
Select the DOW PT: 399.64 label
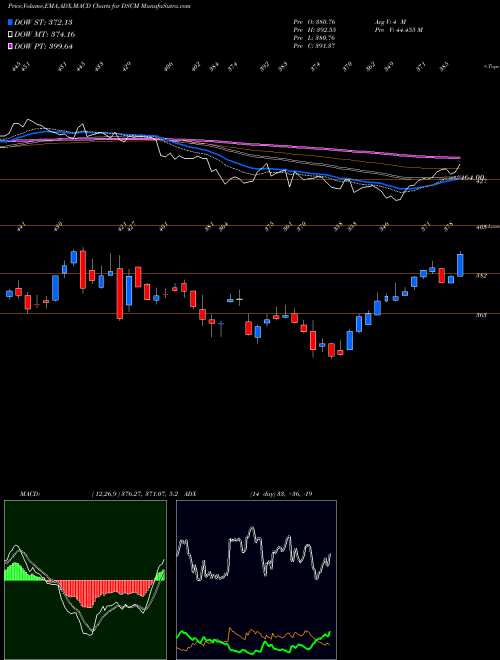[x=43, y=46]
